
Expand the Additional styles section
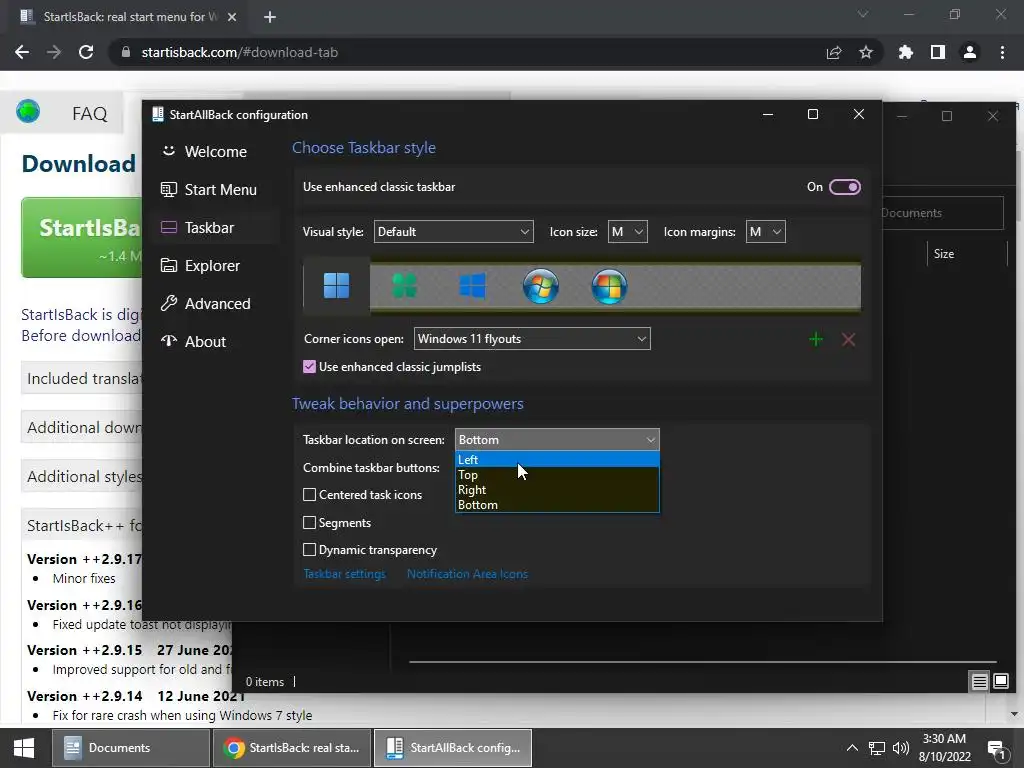pyautogui.click(x=82, y=477)
